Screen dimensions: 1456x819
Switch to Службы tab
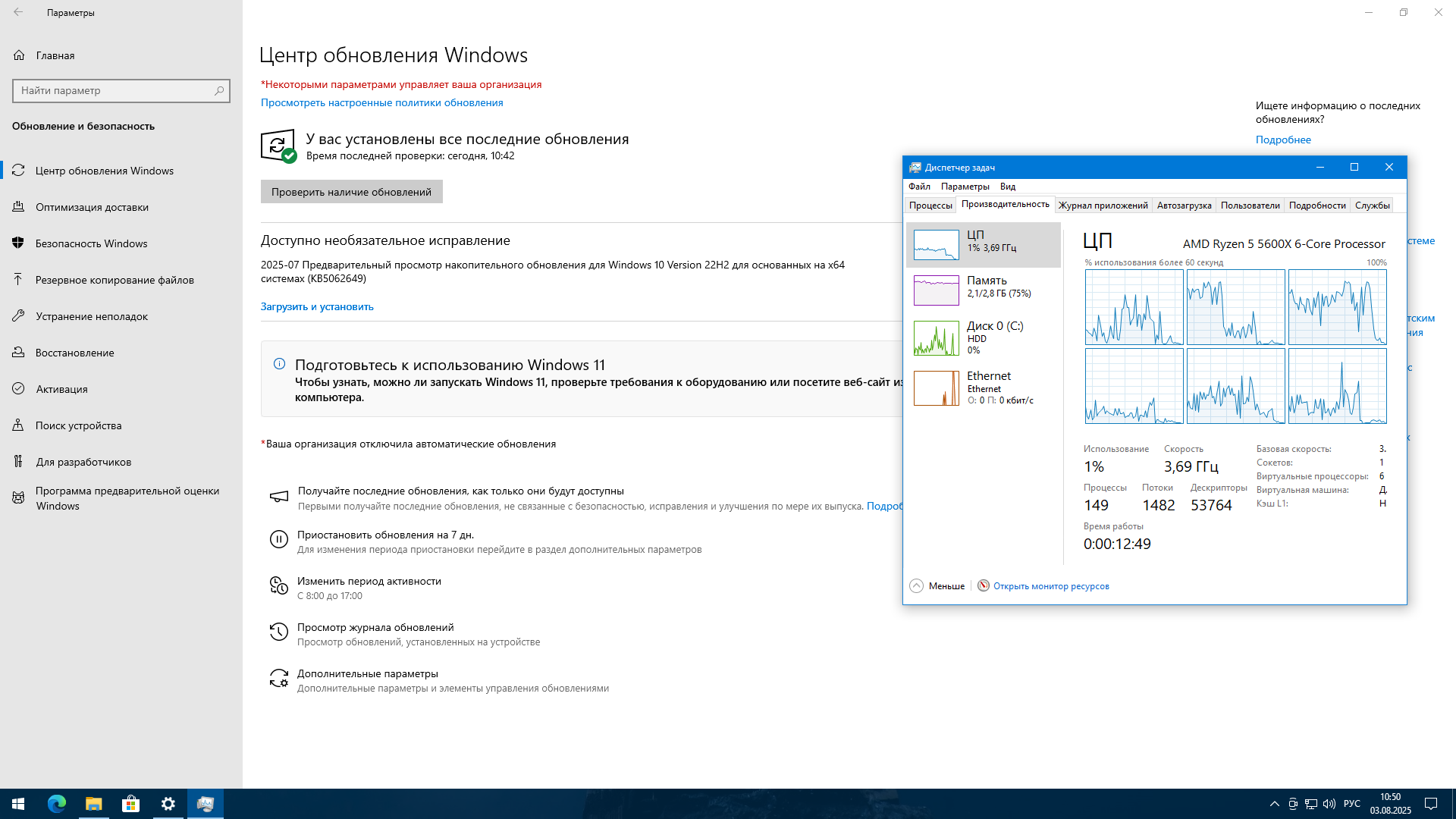pos(1372,206)
